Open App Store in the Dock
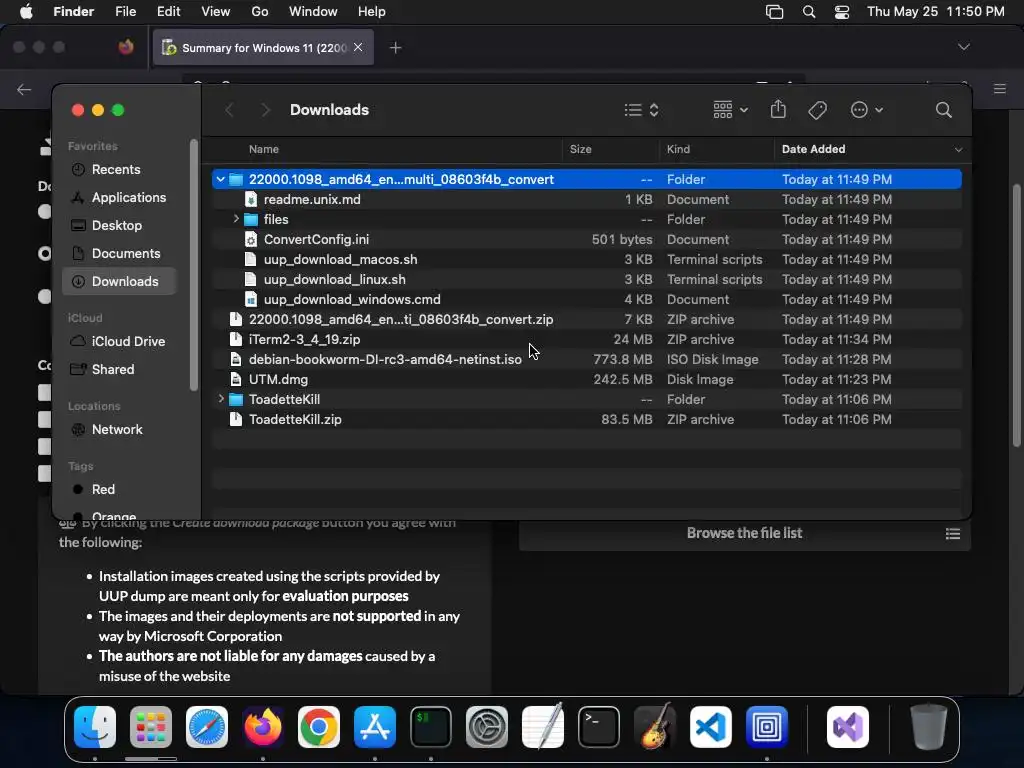1024x768 pixels. click(375, 727)
